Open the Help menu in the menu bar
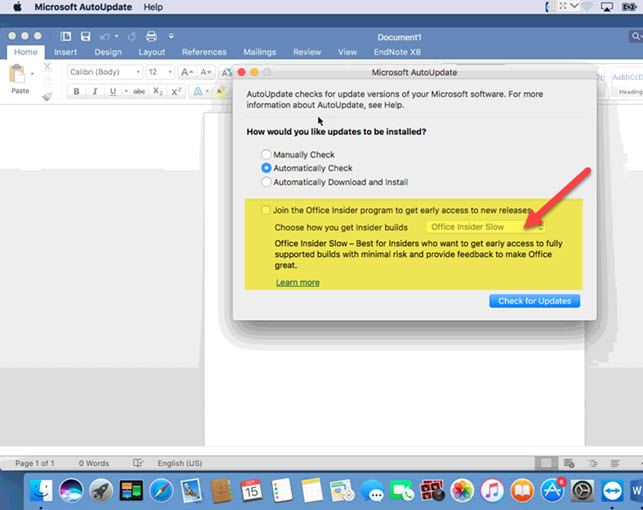This screenshot has width=643, height=510. (153, 7)
